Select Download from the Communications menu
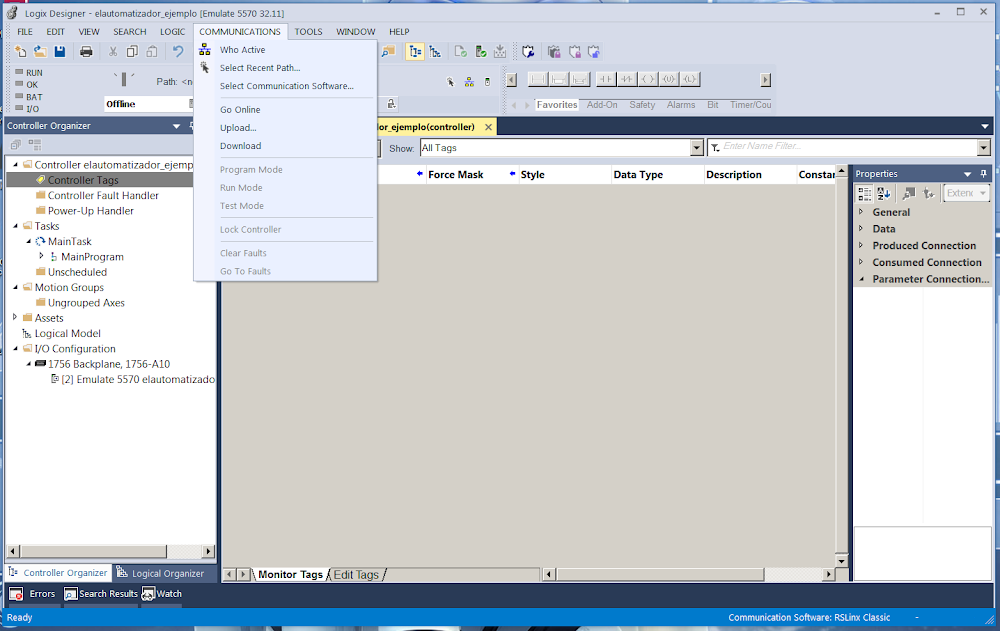This screenshot has height=631, width=1000. click(x=242, y=145)
